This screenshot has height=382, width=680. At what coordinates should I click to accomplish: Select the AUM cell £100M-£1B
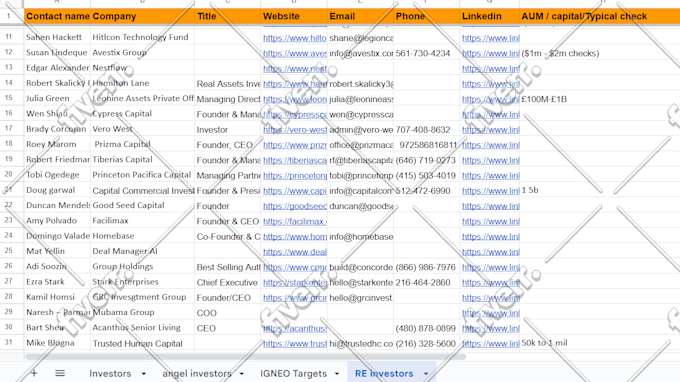point(600,98)
